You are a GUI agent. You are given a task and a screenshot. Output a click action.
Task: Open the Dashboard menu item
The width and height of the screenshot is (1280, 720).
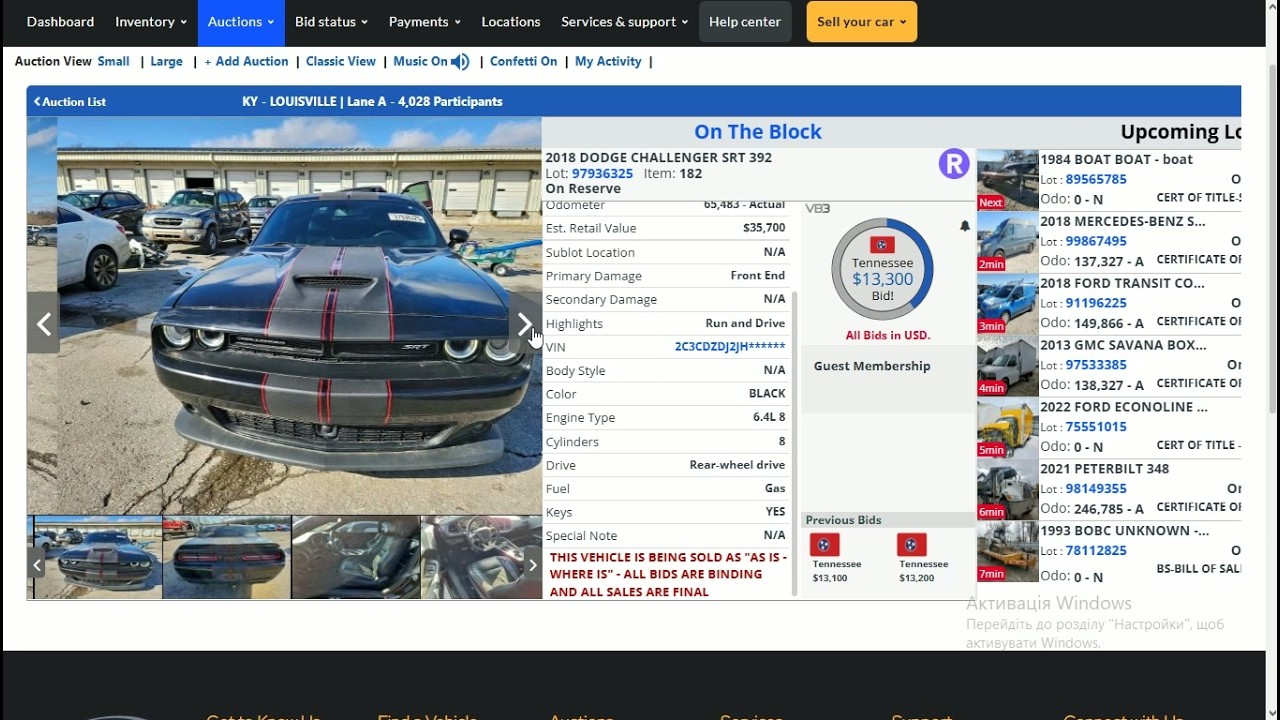(x=60, y=22)
